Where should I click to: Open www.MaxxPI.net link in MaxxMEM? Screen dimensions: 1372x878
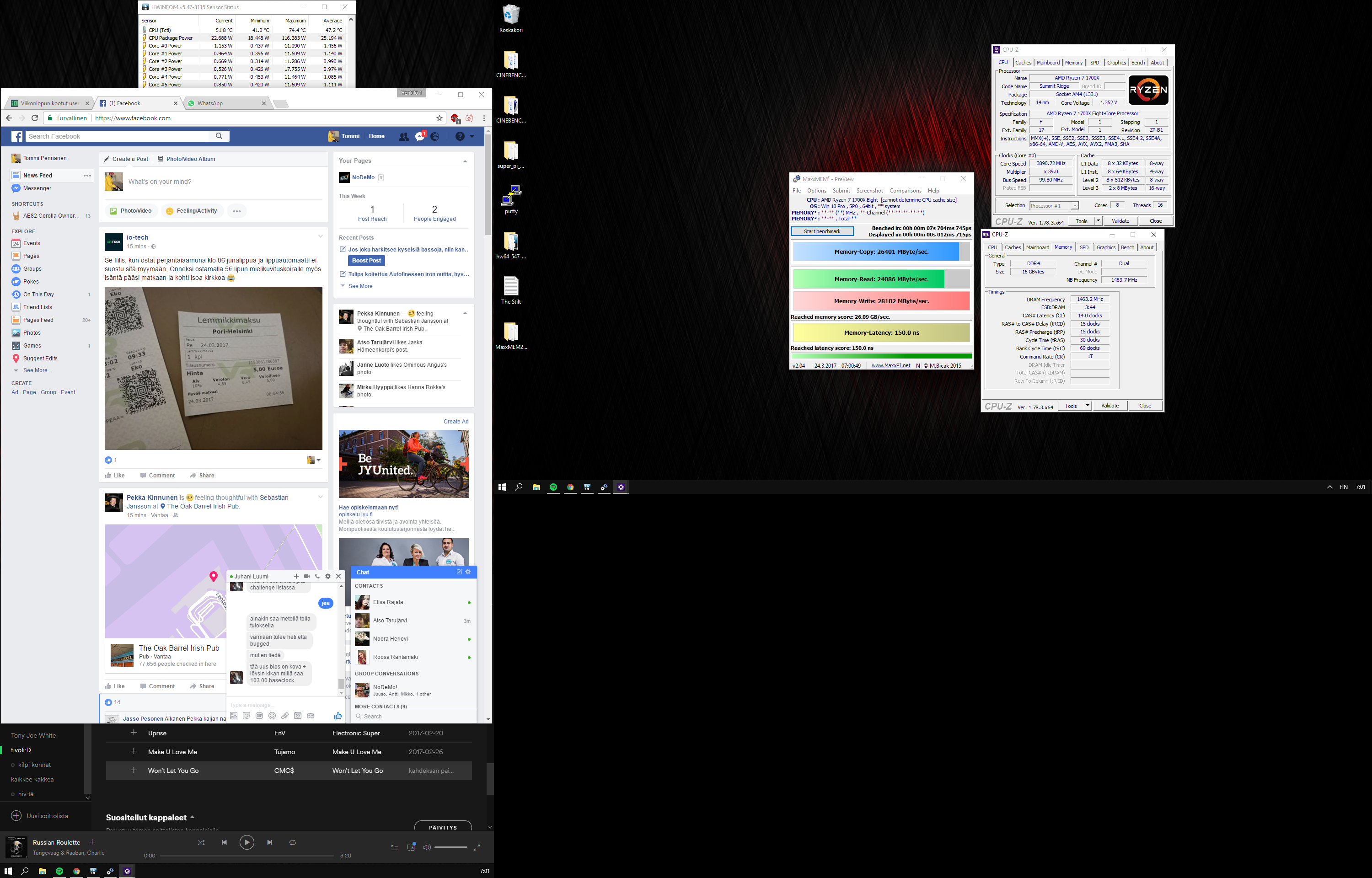(x=891, y=366)
